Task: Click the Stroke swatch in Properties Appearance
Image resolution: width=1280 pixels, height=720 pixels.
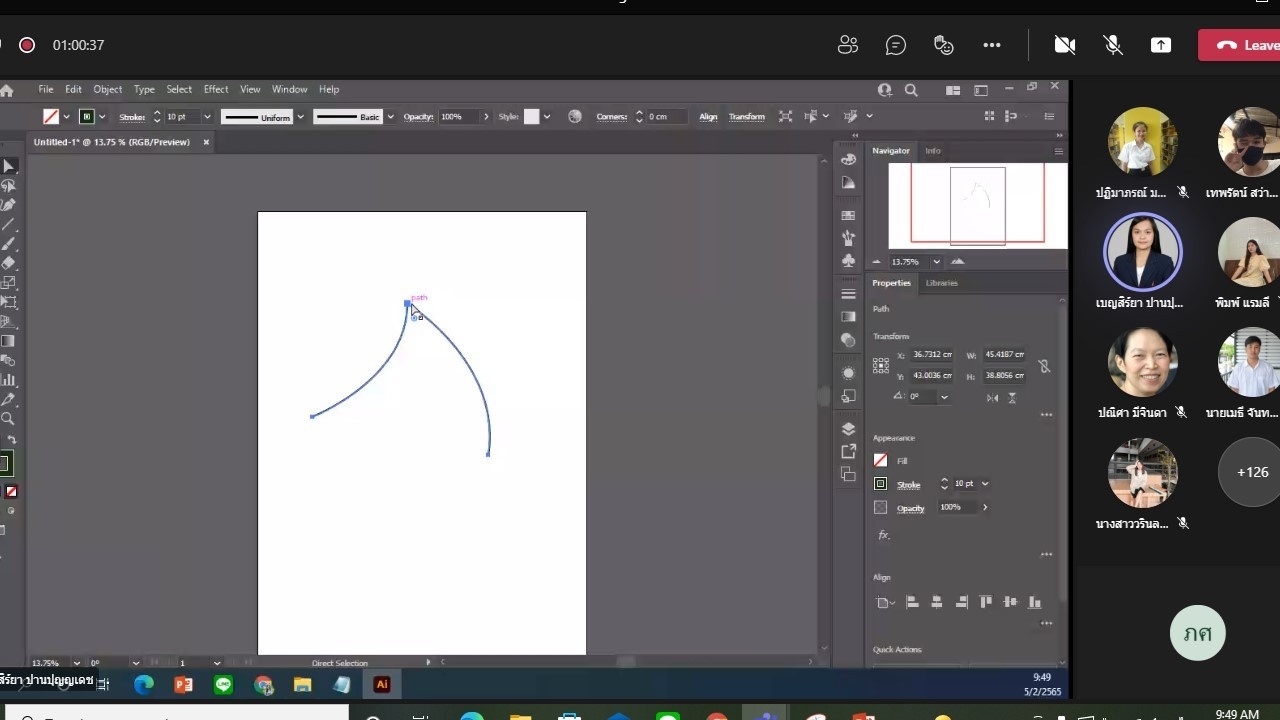Action: tap(881, 484)
